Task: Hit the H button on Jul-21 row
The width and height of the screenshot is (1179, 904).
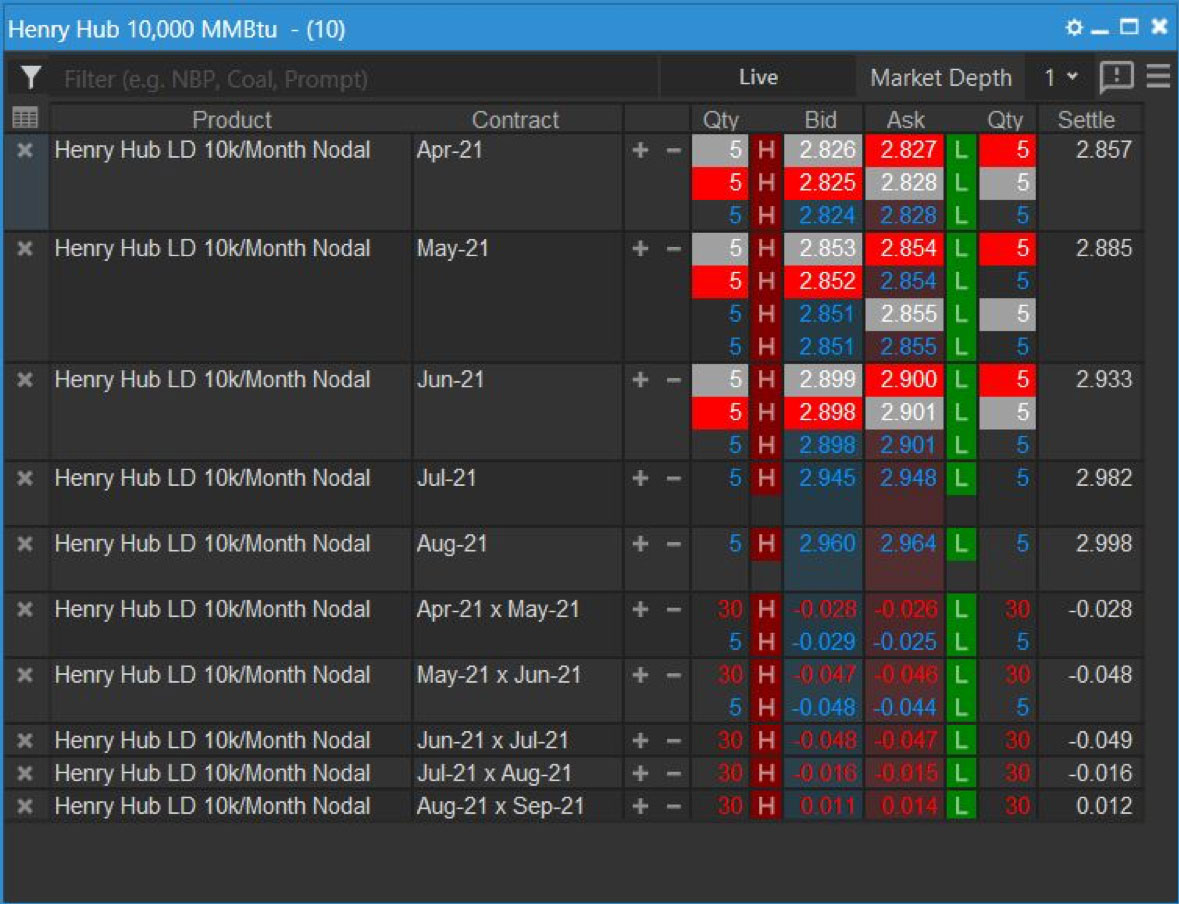Action: point(765,478)
